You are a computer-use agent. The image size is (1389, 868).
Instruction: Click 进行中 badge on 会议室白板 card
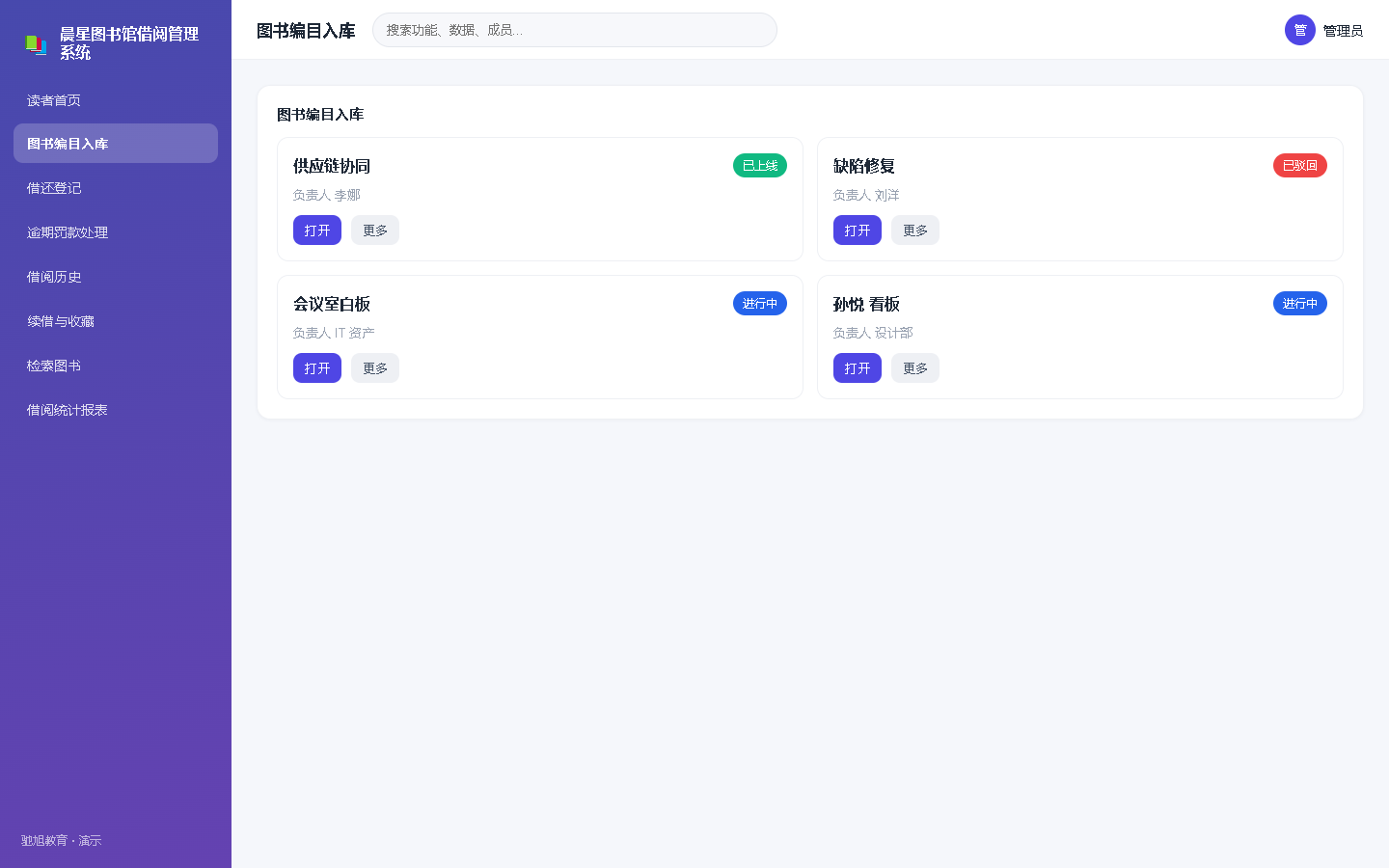[x=760, y=304]
